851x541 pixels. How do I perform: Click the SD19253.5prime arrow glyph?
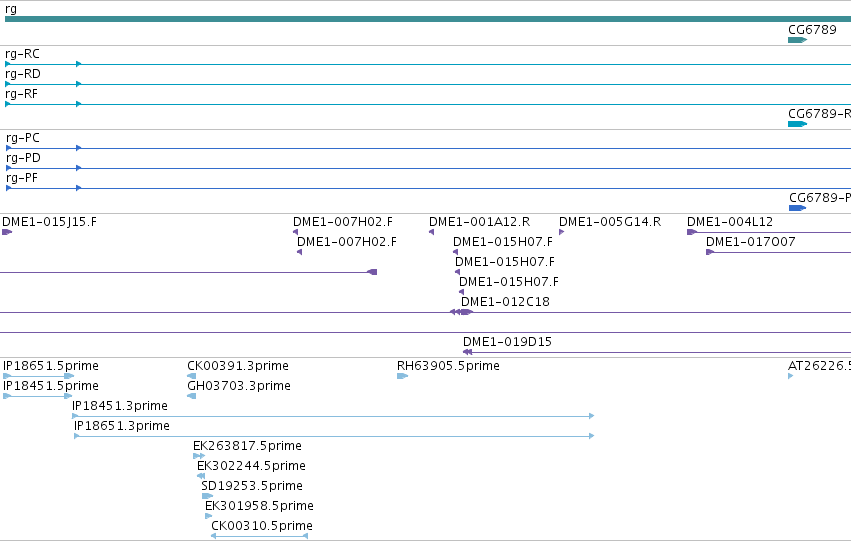click(x=207, y=496)
